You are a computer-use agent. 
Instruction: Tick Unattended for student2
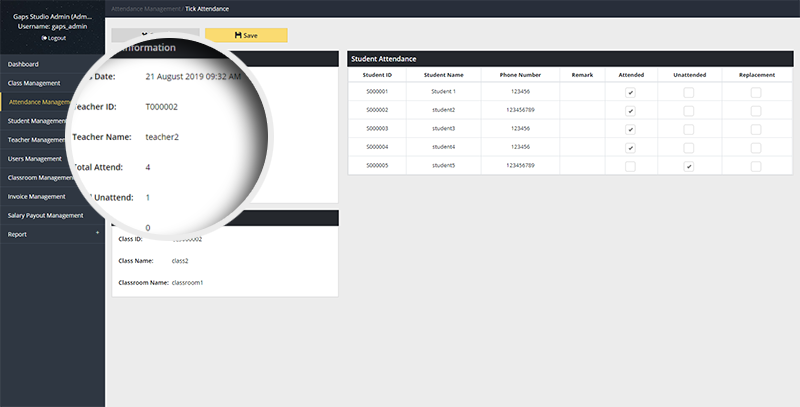pos(688,110)
